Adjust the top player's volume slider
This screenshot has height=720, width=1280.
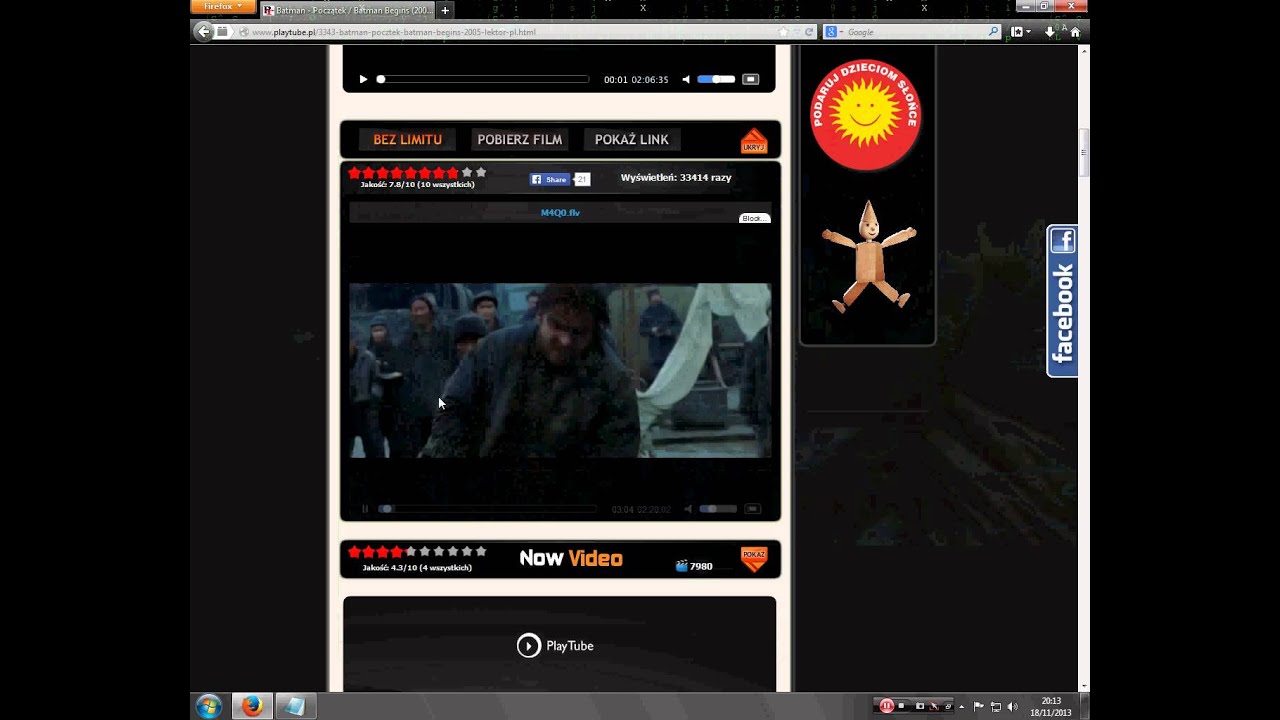(716, 79)
